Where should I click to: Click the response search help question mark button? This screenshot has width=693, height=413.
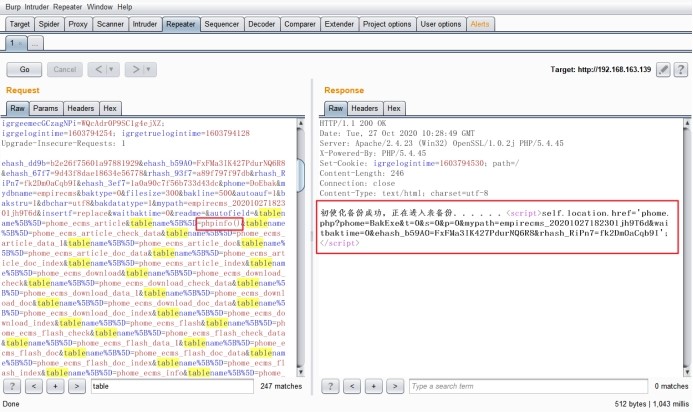(330, 386)
